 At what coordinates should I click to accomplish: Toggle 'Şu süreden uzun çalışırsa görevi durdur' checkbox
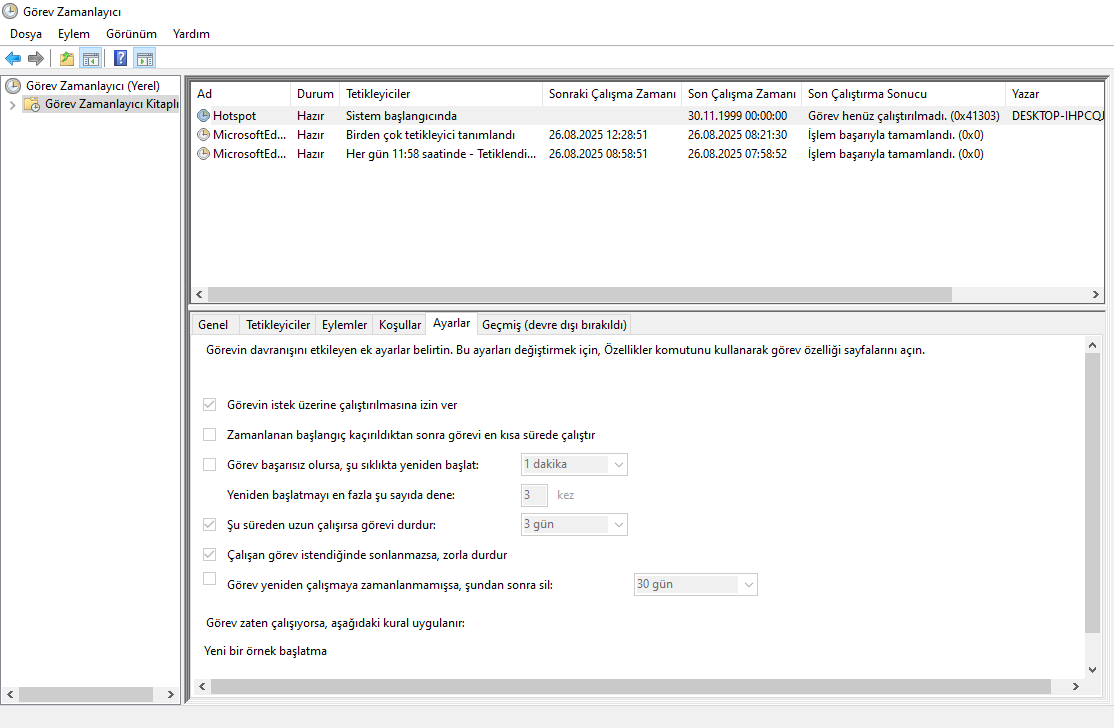click(x=210, y=525)
